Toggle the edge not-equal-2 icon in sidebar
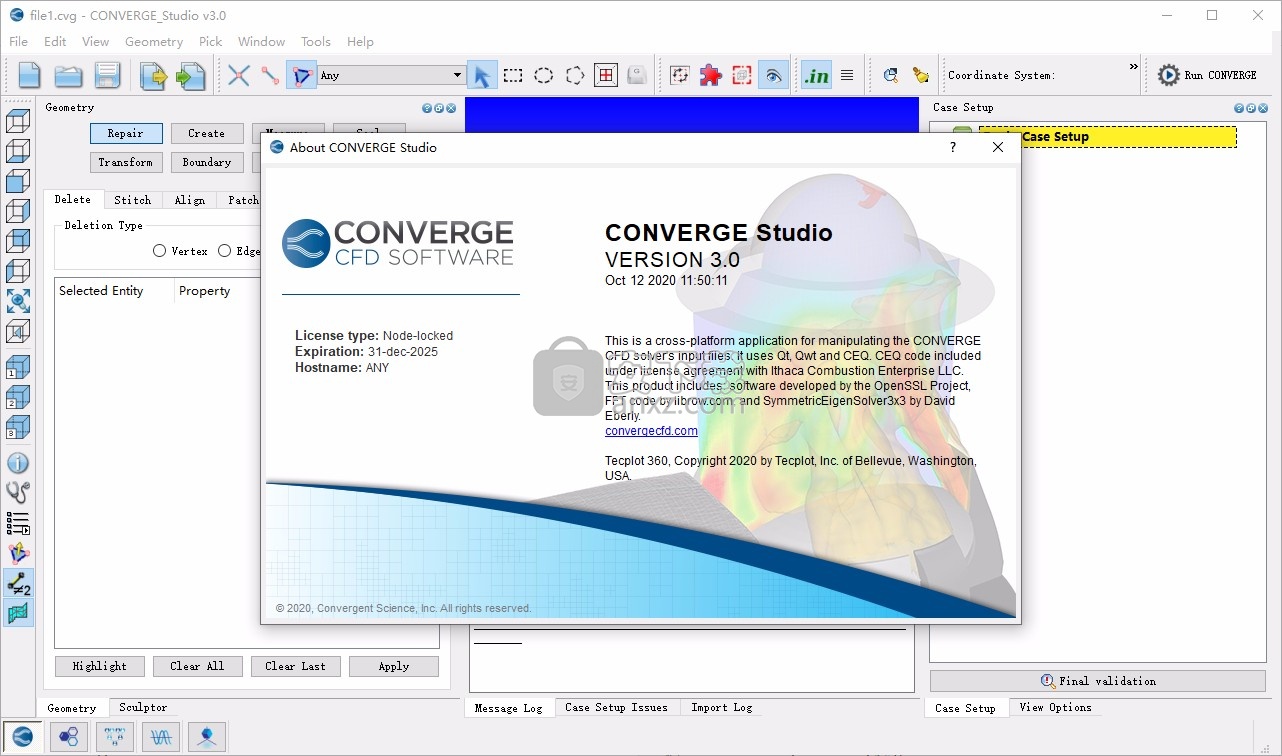1282x756 pixels. [18, 584]
